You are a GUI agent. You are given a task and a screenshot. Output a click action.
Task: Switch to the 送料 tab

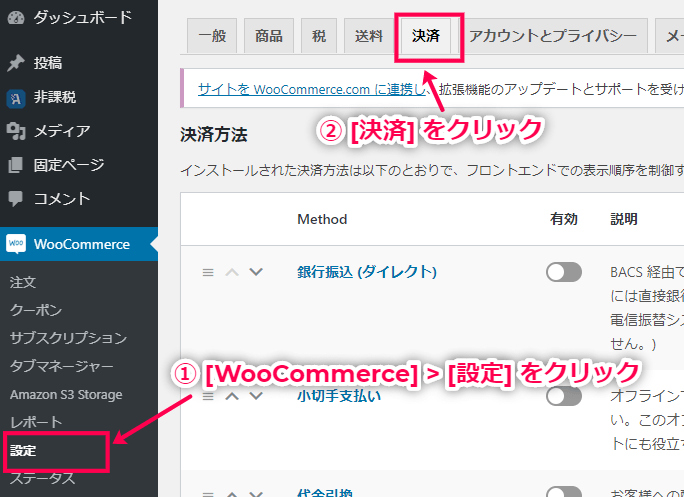click(x=369, y=36)
